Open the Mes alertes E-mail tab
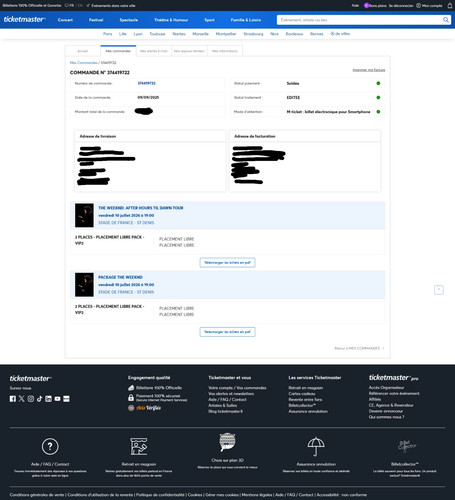Image resolution: width=455 pixels, height=500 pixels. (154, 51)
